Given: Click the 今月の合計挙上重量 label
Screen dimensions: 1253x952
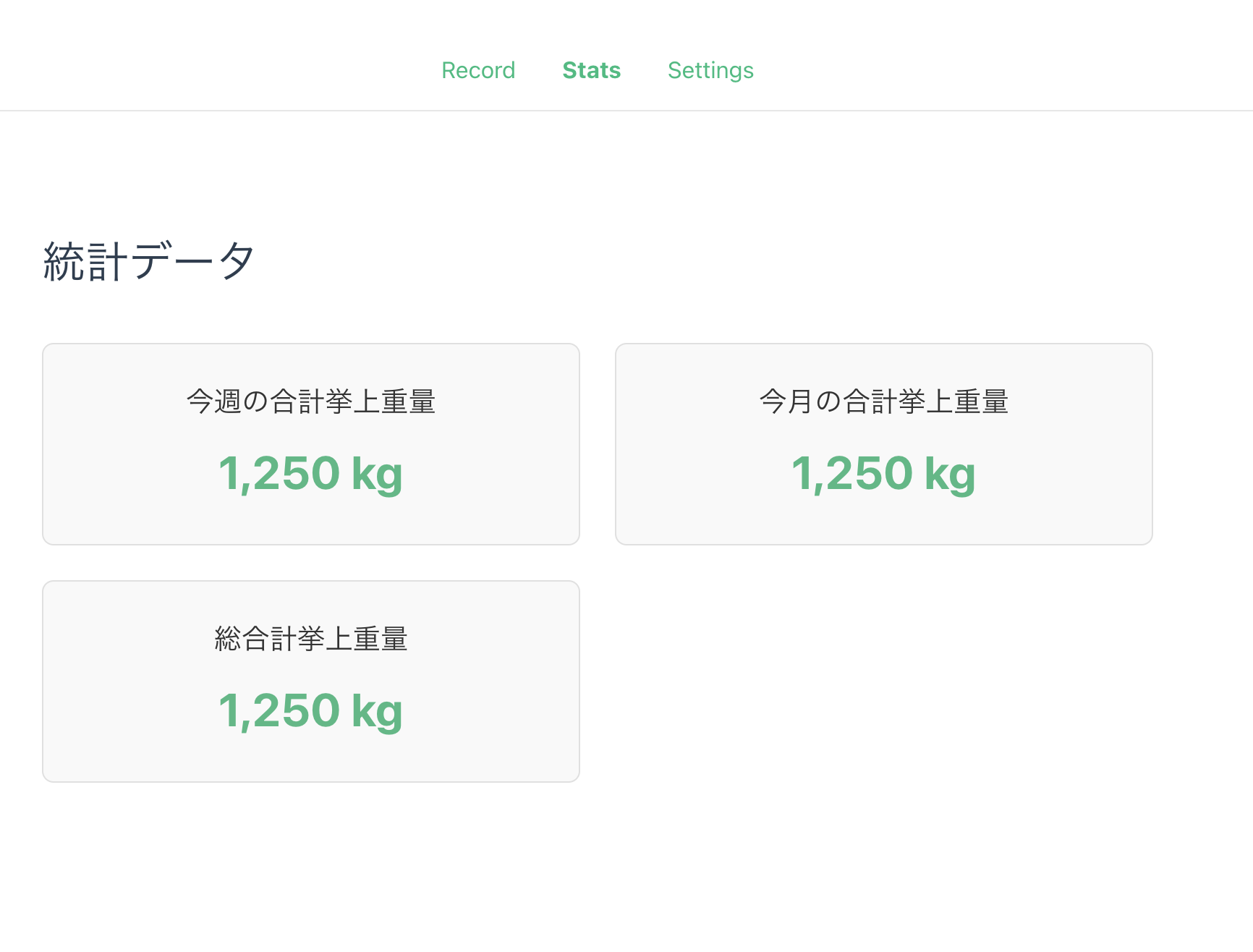Looking at the screenshot, I should [x=883, y=401].
